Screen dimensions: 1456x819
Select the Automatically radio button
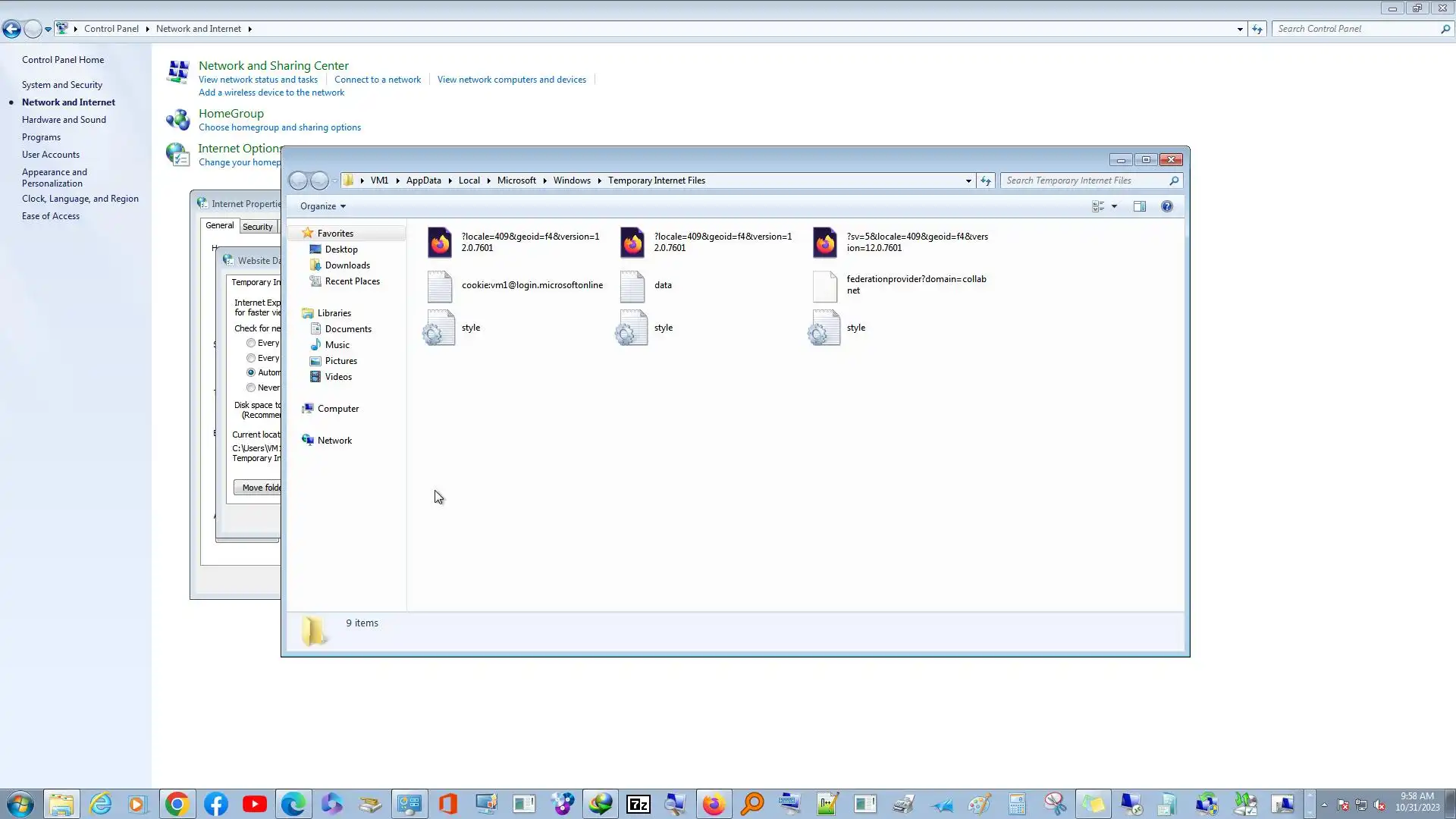pyautogui.click(x=251, y=372)
